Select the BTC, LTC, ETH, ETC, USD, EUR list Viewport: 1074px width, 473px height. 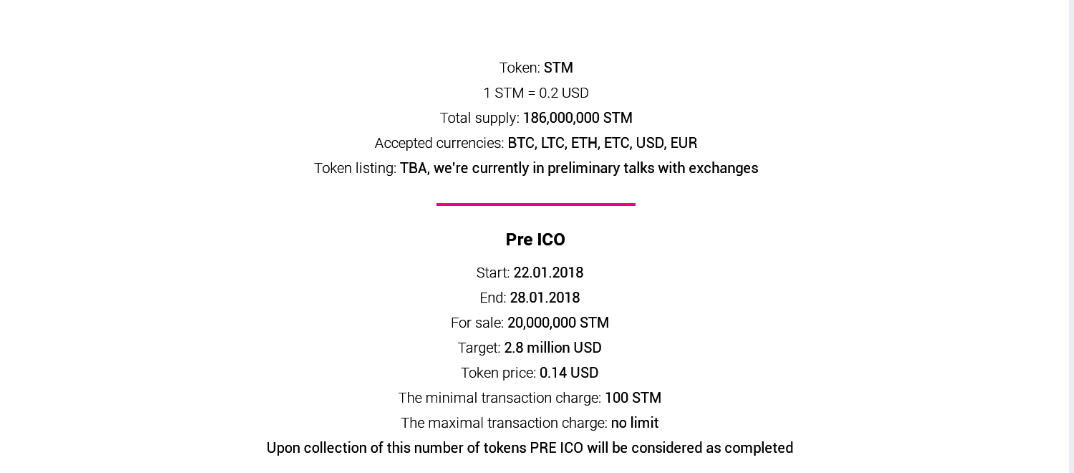[603, 143]
